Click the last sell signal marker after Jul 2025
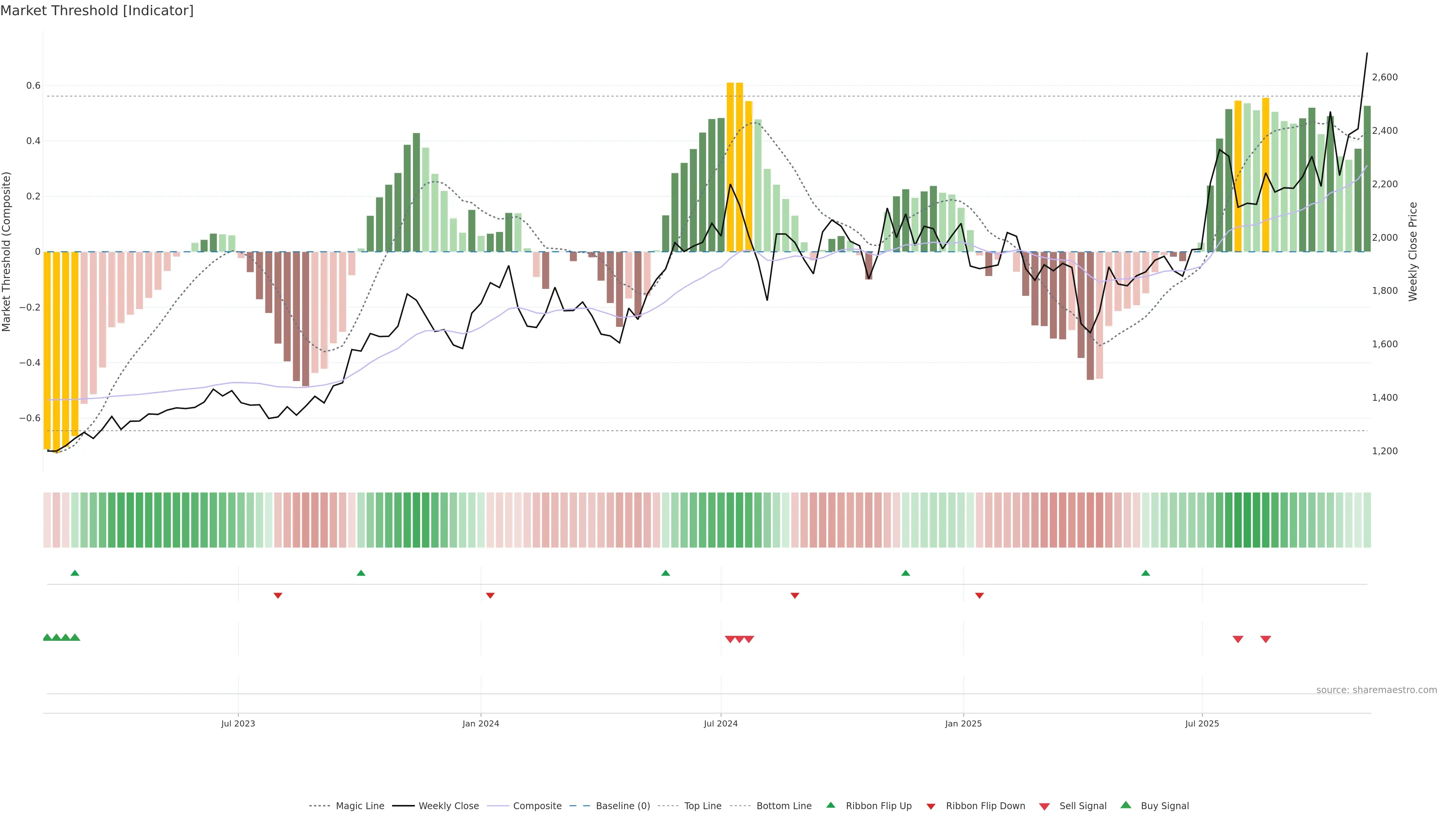This screenshot has height=819, width=1456. 1266,639
